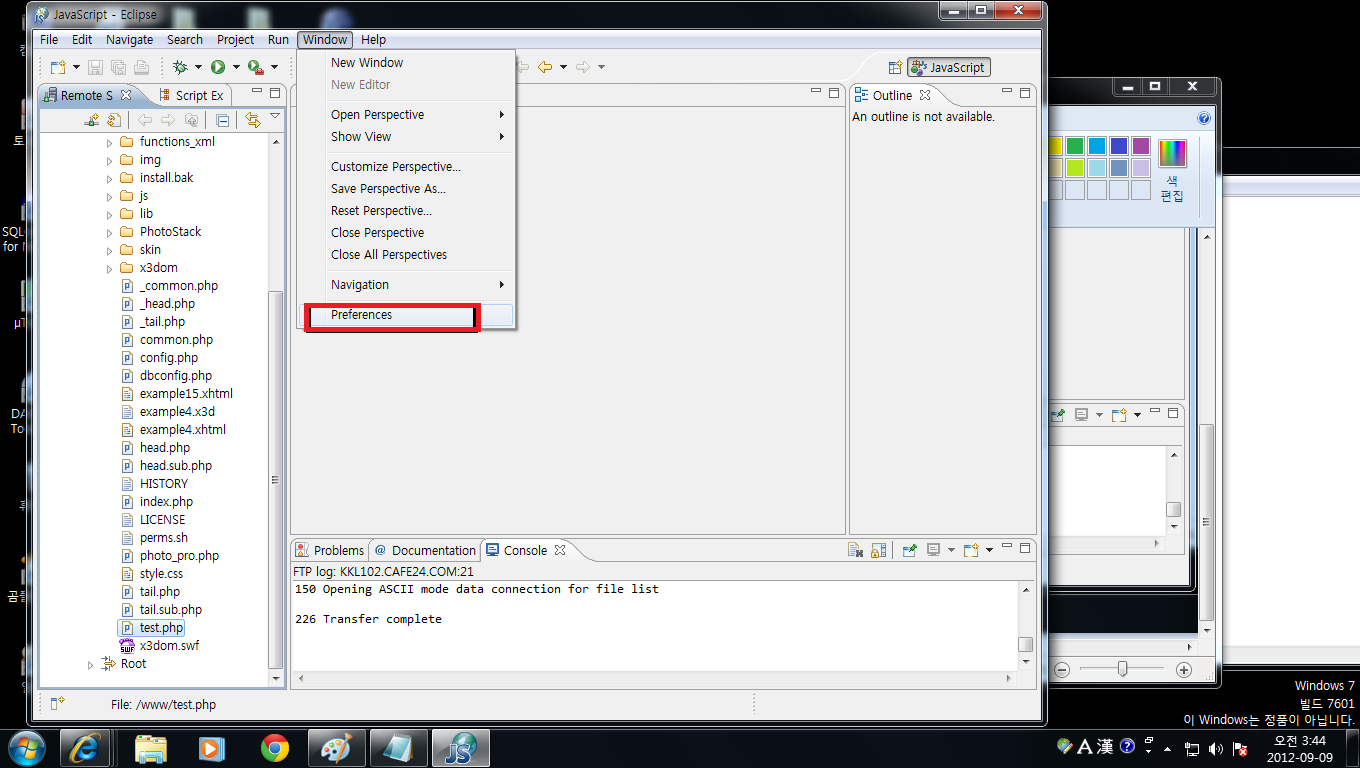
Task: Collapse all items in Remote Systems view
Action: (x=223, y=120)
